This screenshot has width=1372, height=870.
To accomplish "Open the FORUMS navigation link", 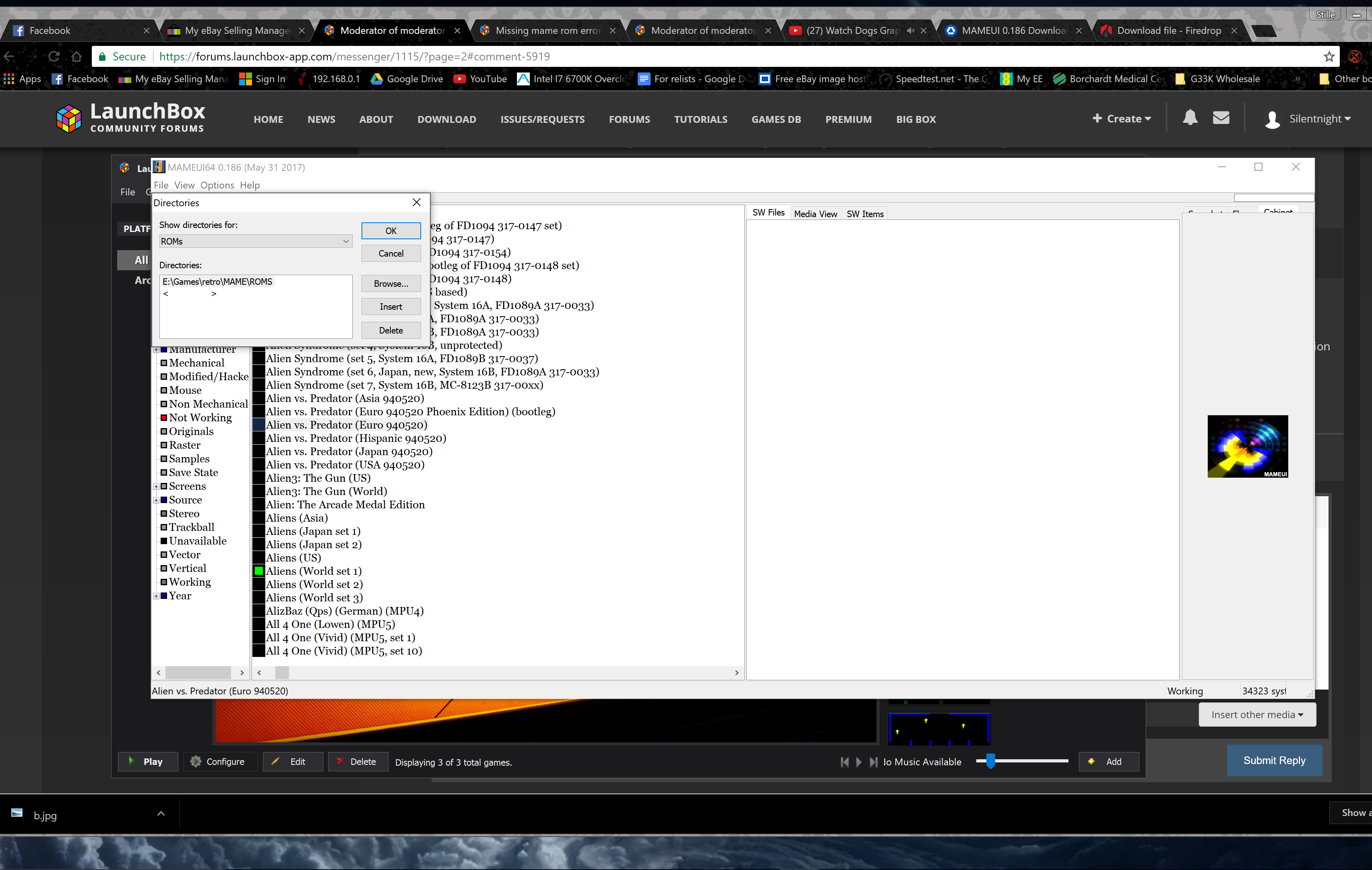I will 629,119.
